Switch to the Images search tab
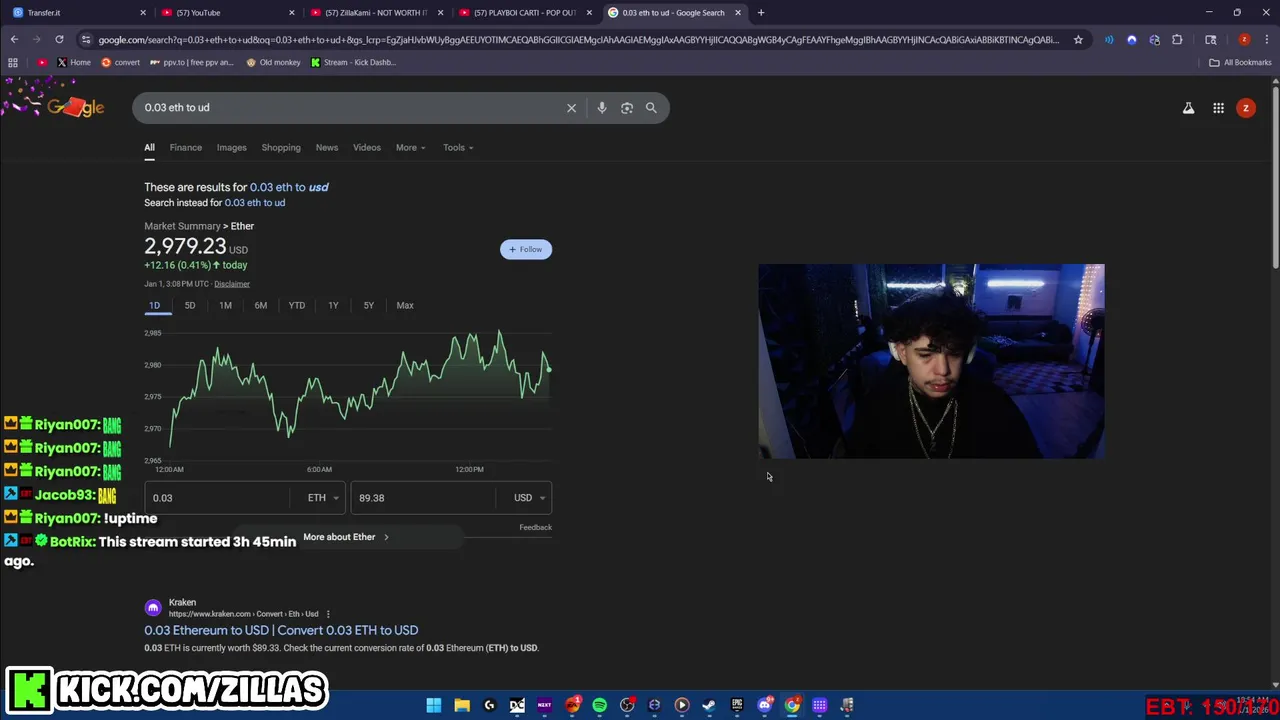Viewport: 1280px width, 720px height. click(231, 148)
